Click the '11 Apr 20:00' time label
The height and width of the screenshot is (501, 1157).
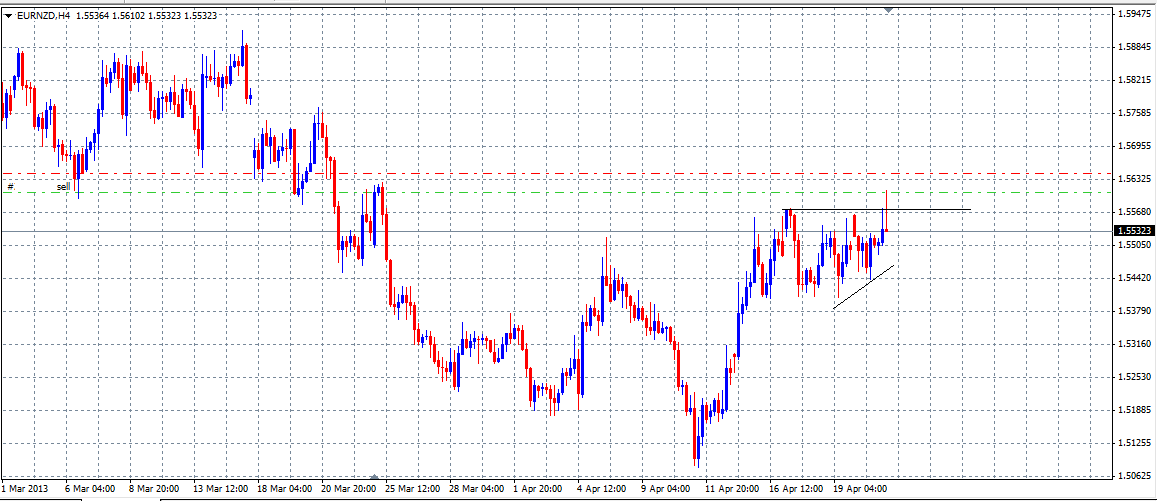tap(731, 489)
